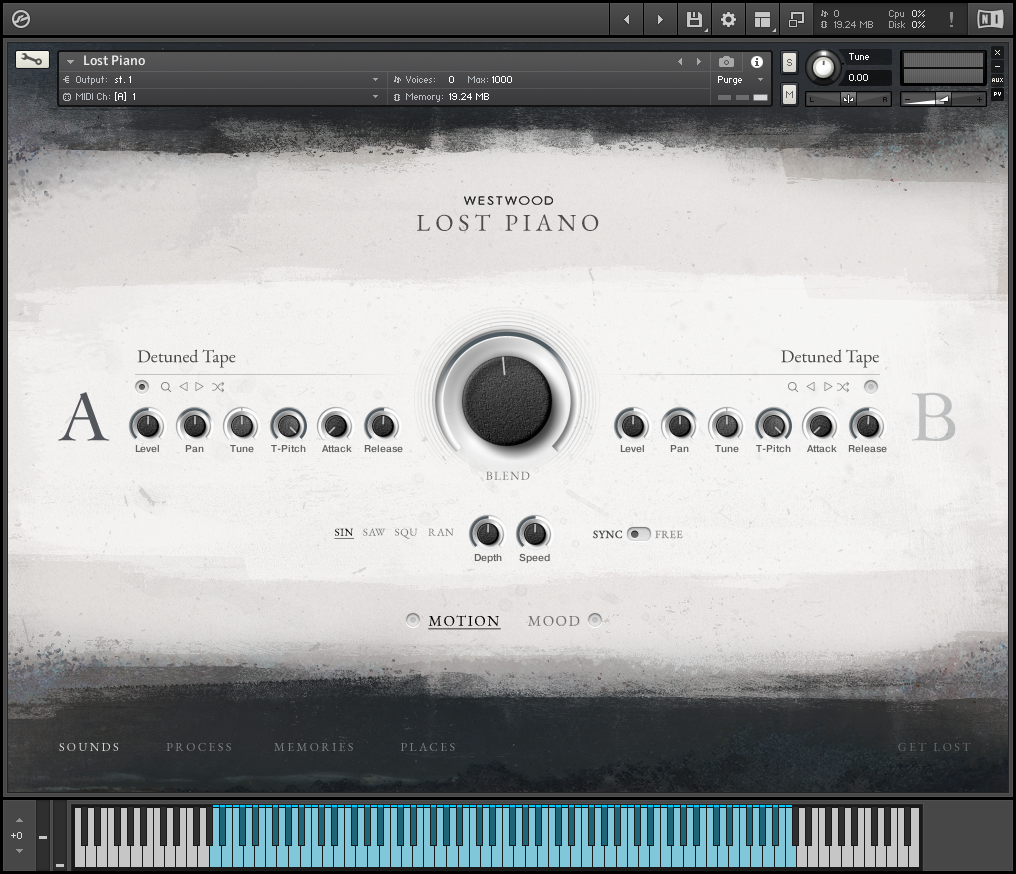
Task: Randomize layer A sound with shuffle
Action: [x=218, y=387]
